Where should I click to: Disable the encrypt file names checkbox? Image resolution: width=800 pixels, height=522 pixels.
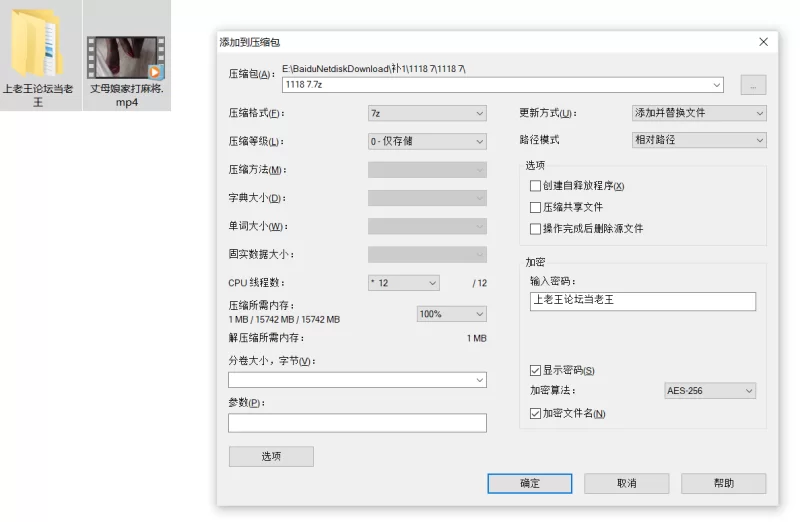click(x=535, y=413)
